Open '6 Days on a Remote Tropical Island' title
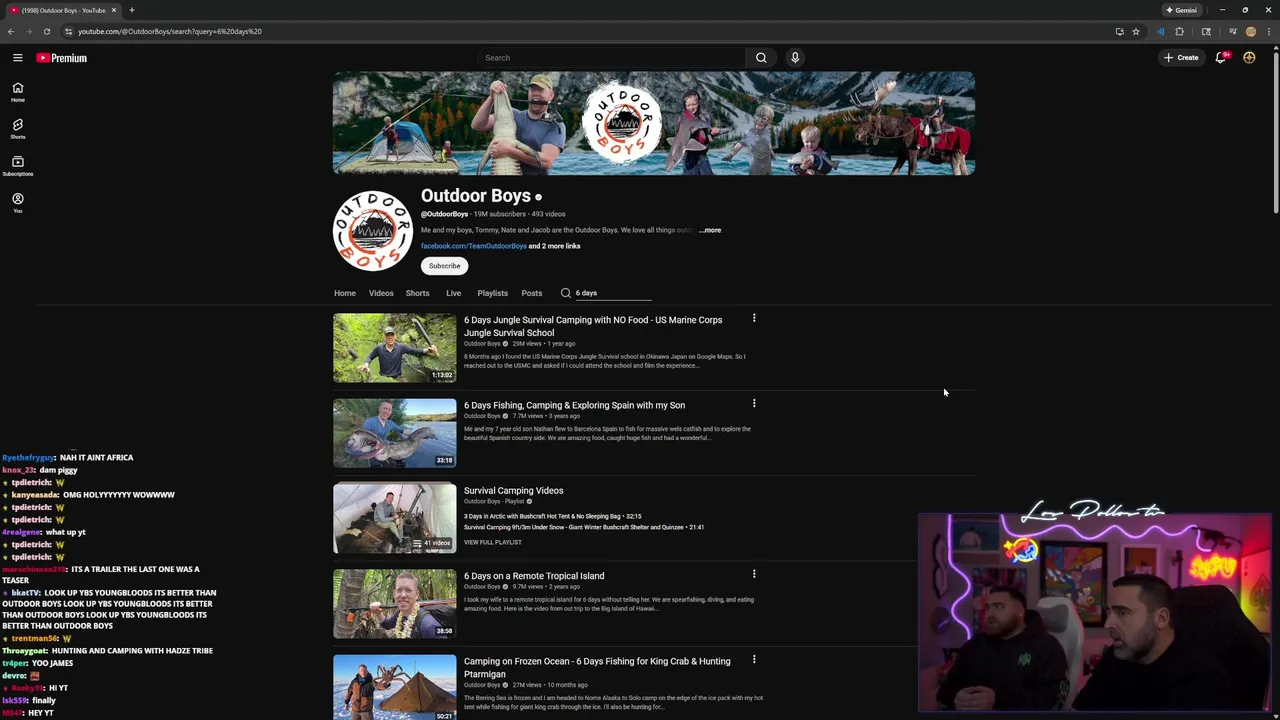The width and height of the screenshot is (1280, 720). point(534,576)
